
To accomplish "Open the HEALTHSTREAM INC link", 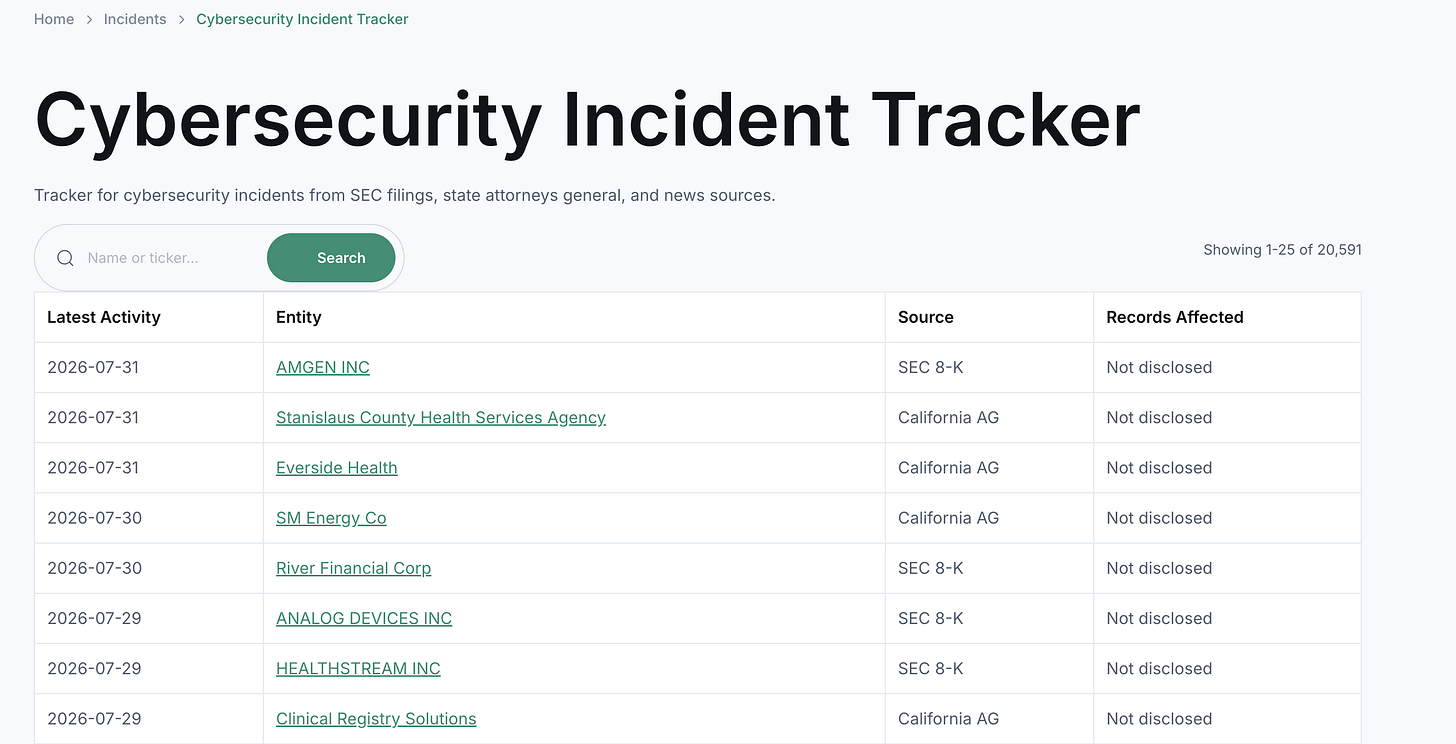I will pyautogui.click(x=358, y=668).
